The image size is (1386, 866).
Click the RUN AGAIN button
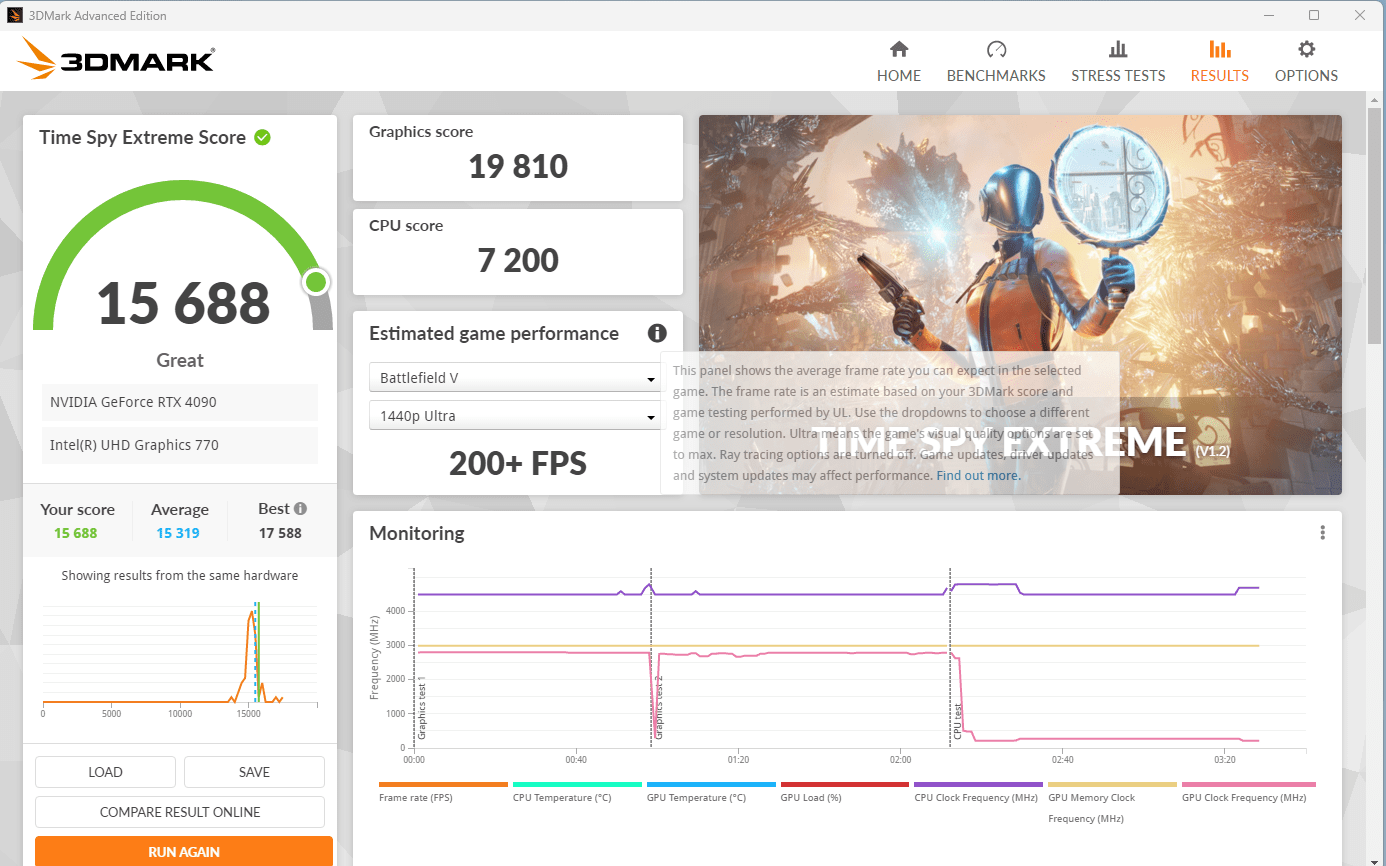pyautogui.click(x=184, y=852)
